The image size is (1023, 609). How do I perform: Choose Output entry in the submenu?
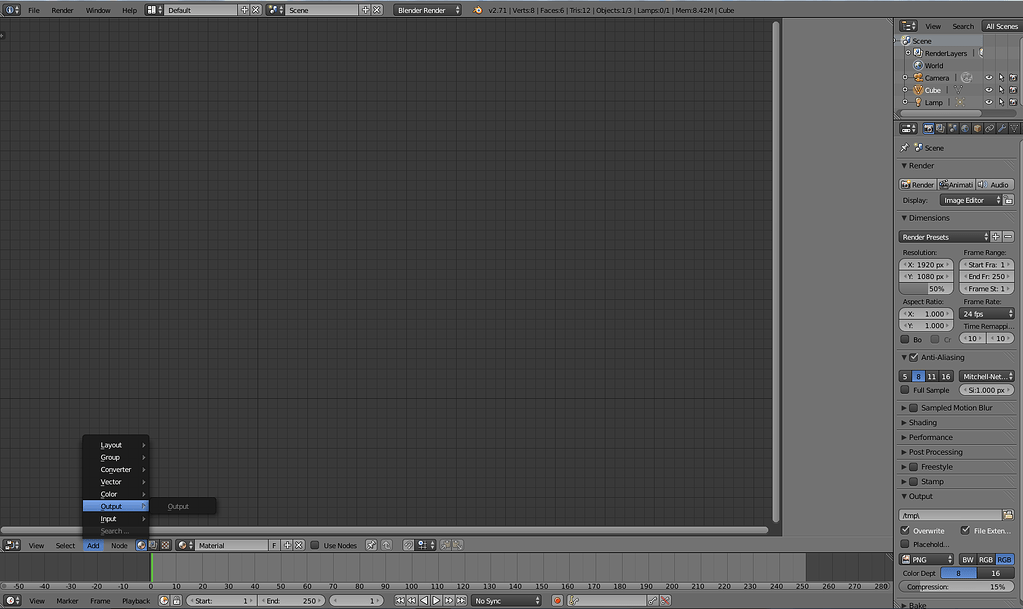click(183, 507)
